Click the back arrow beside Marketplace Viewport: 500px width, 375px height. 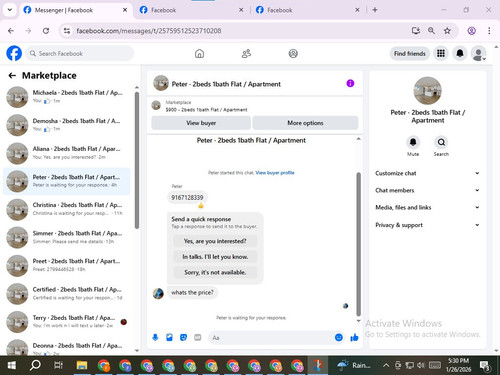[x=12, y=76]
